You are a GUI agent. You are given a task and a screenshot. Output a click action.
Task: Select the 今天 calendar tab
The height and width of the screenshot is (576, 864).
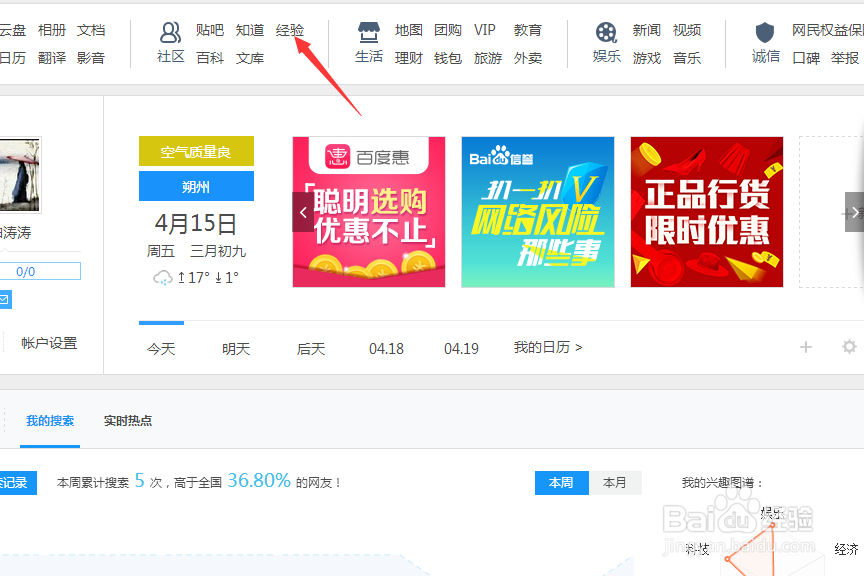click(161, 348)
